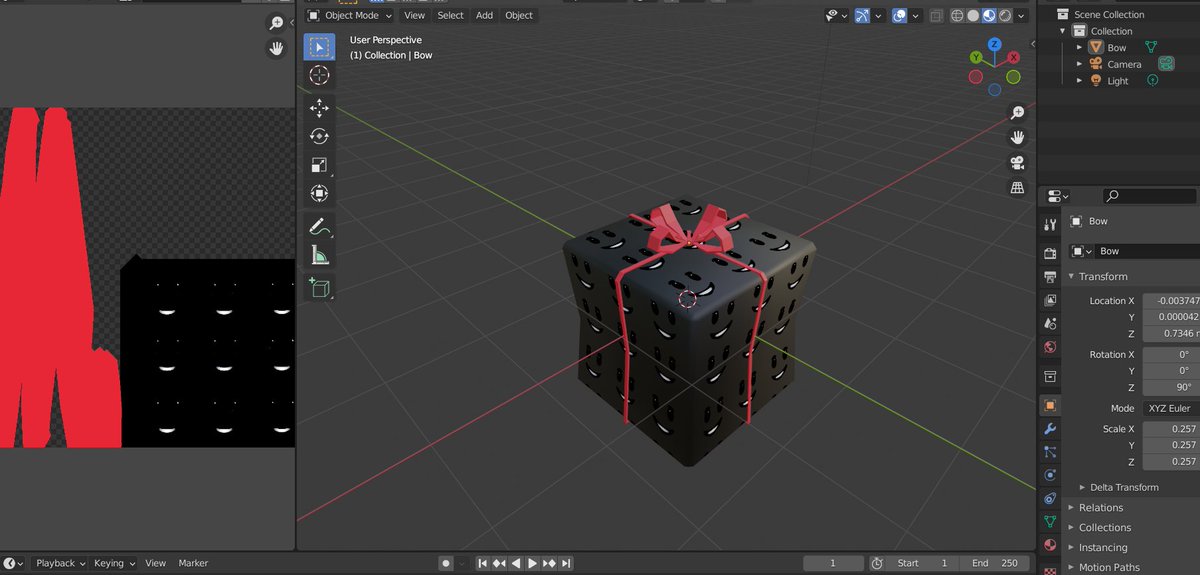This screenshot has width=1200, height=575.
Task: Open the Scene properties tab
Action: (1049, 324)
